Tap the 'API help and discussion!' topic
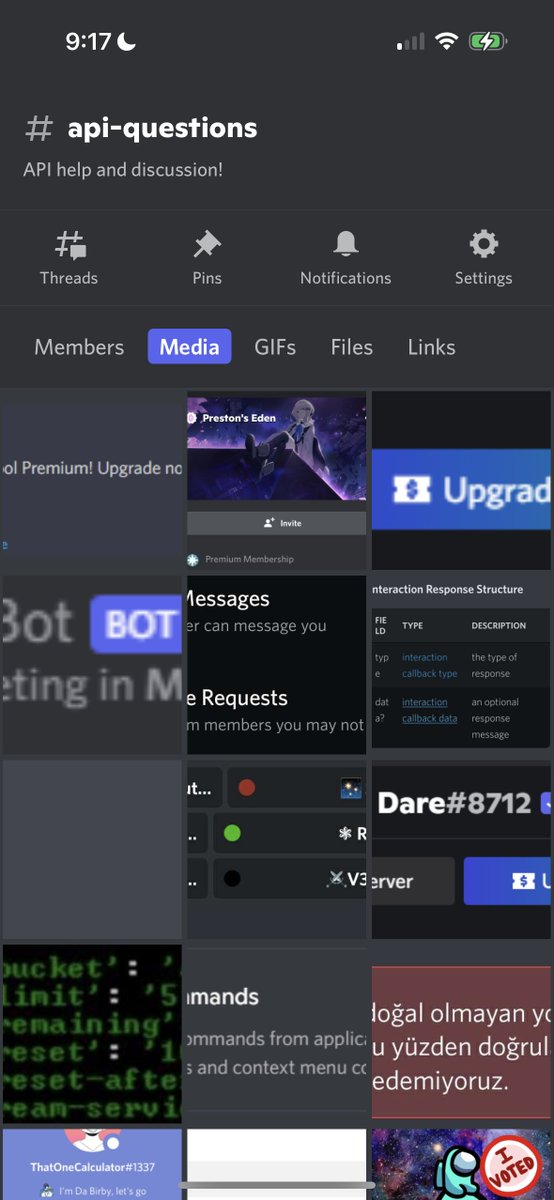 point(123,170)
